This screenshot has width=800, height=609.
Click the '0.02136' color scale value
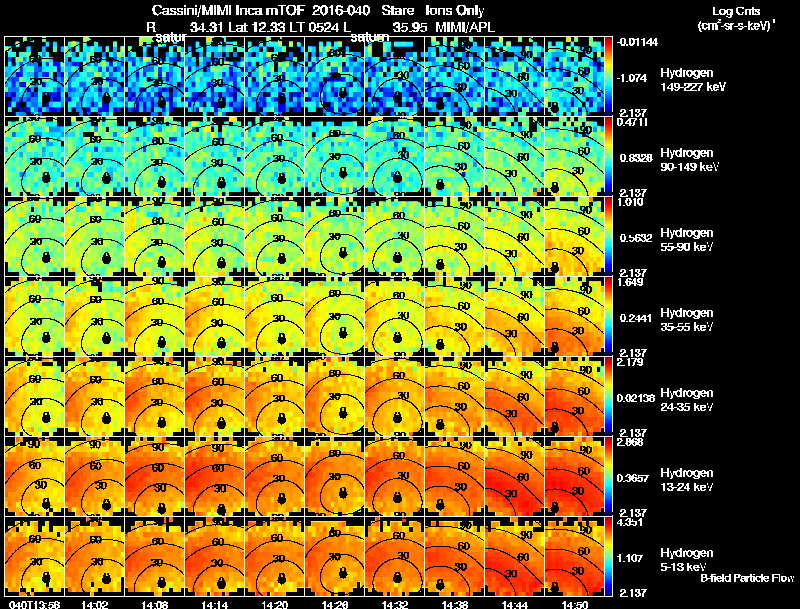[x=636, y=398]
